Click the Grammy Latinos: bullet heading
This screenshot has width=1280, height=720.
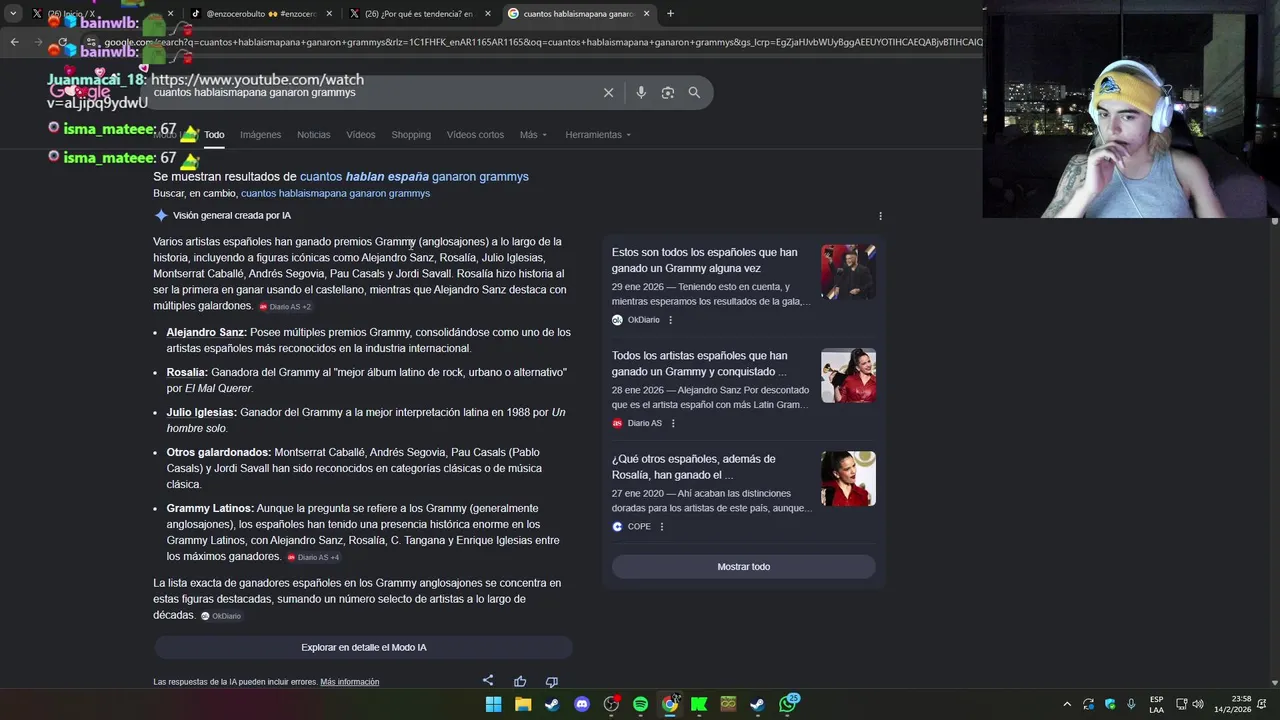pos(210,508)
